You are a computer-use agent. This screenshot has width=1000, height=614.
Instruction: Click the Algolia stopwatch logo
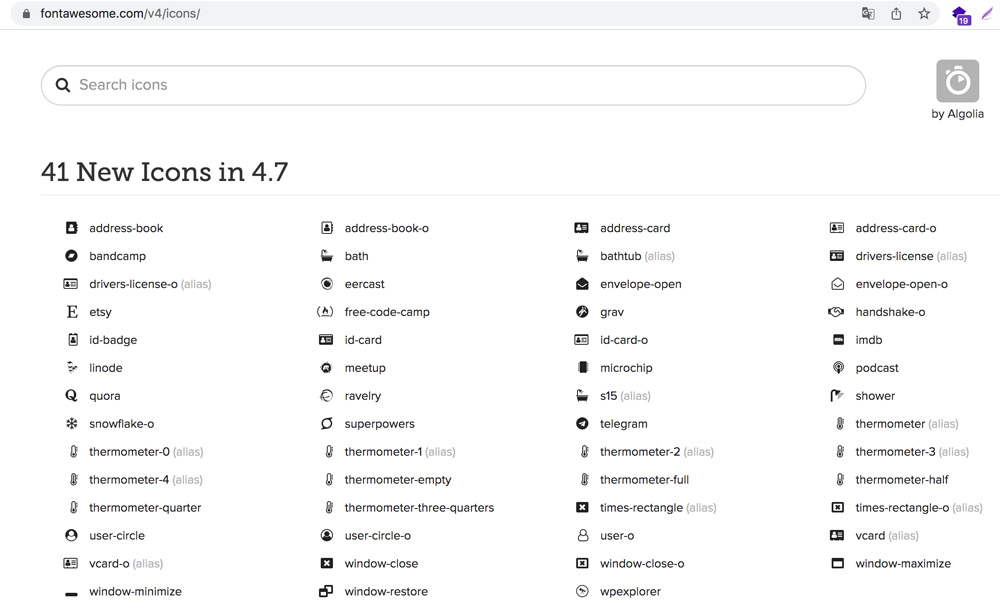957,81
